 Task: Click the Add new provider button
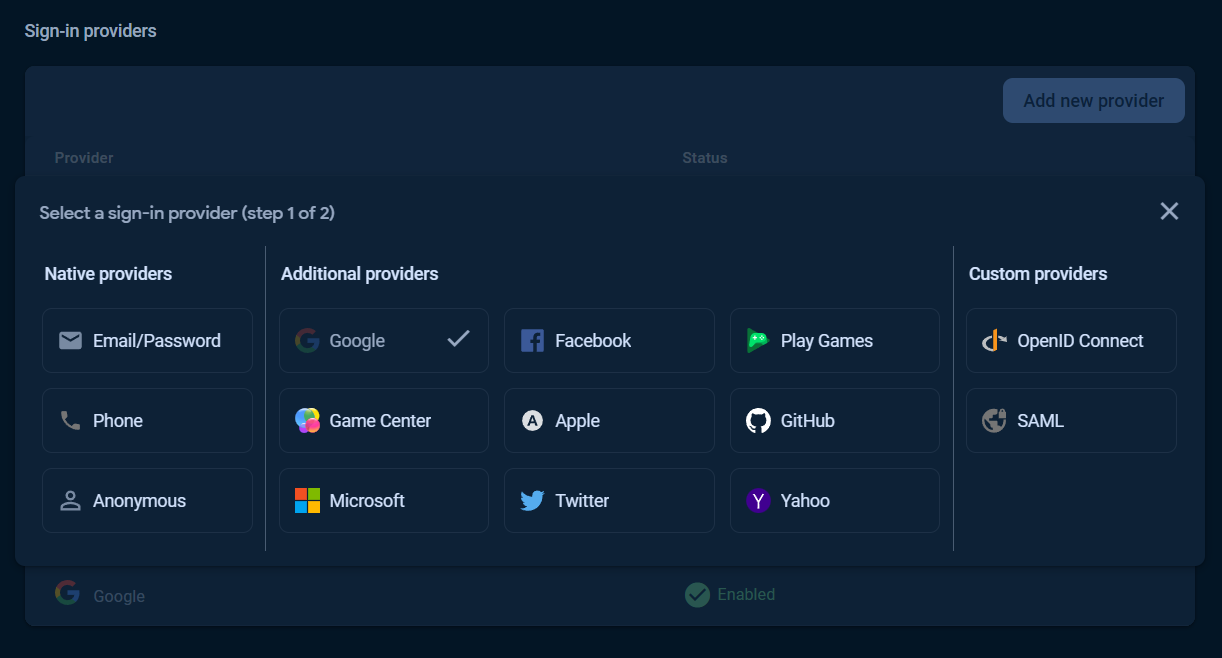point(1093,100)
